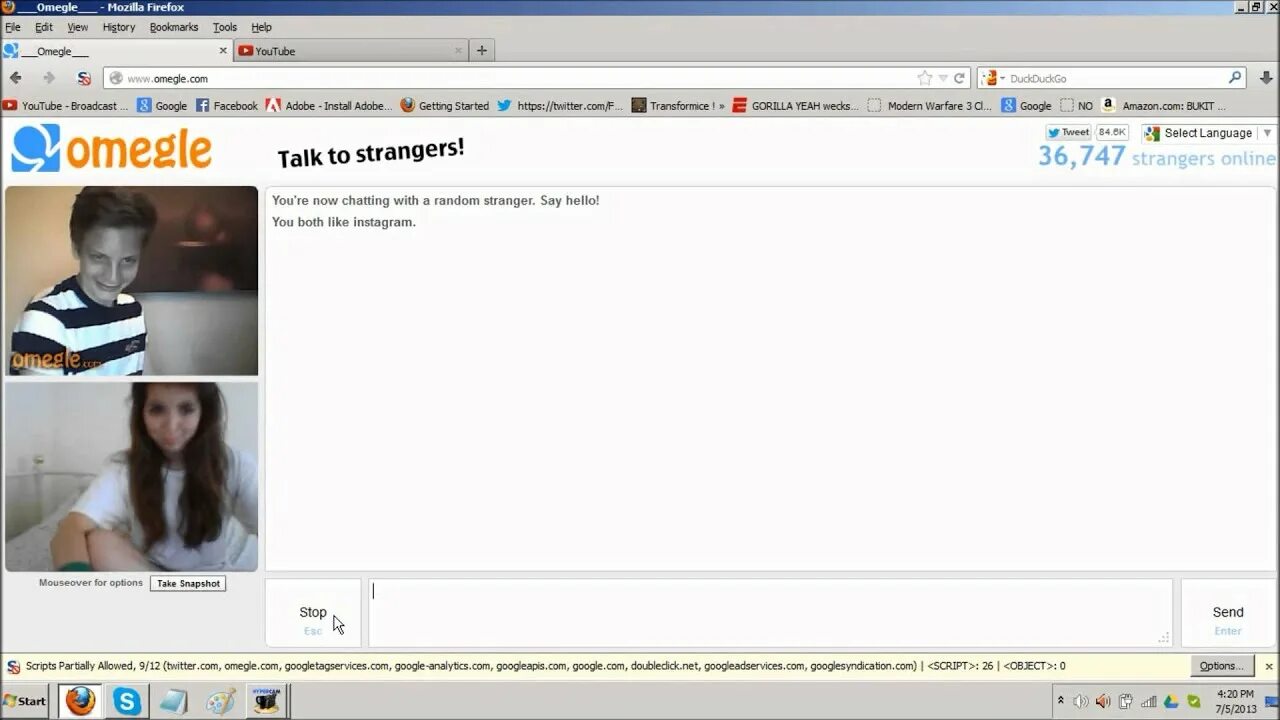Open a new tab with the plus button
1280x720 pixels.
point(482,51)
